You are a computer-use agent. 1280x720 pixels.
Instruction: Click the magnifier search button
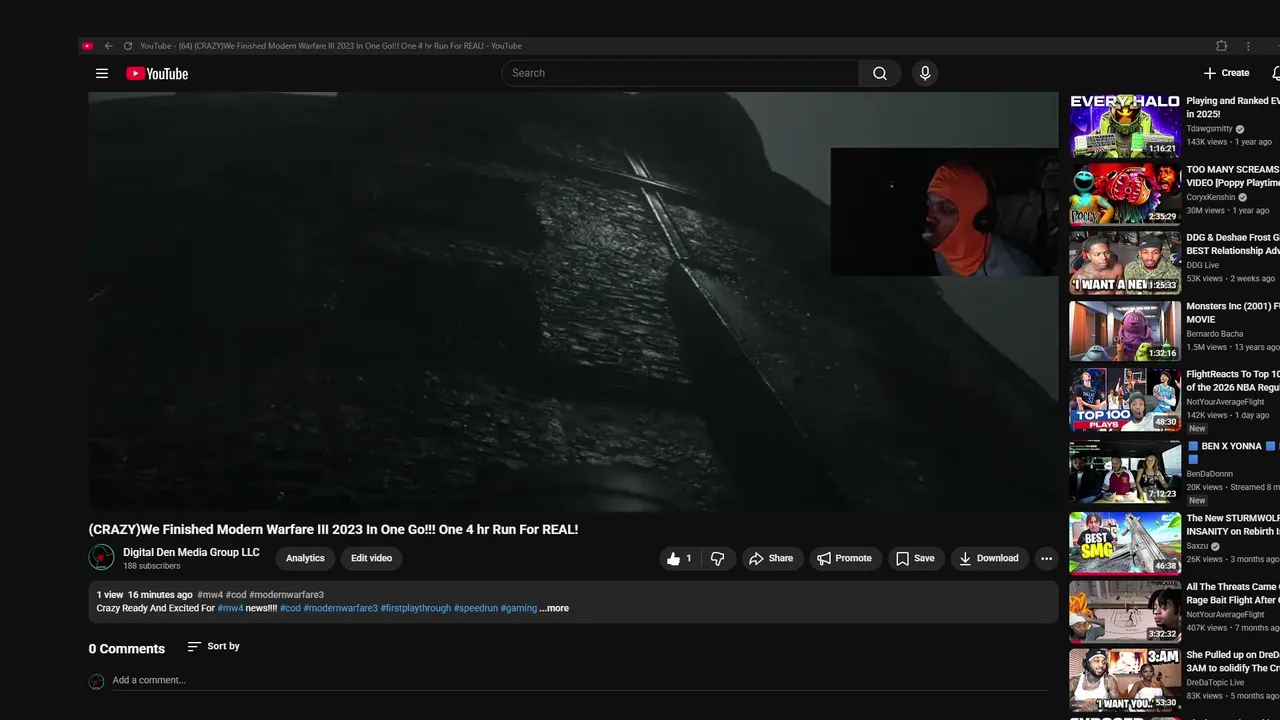(880, 73)
